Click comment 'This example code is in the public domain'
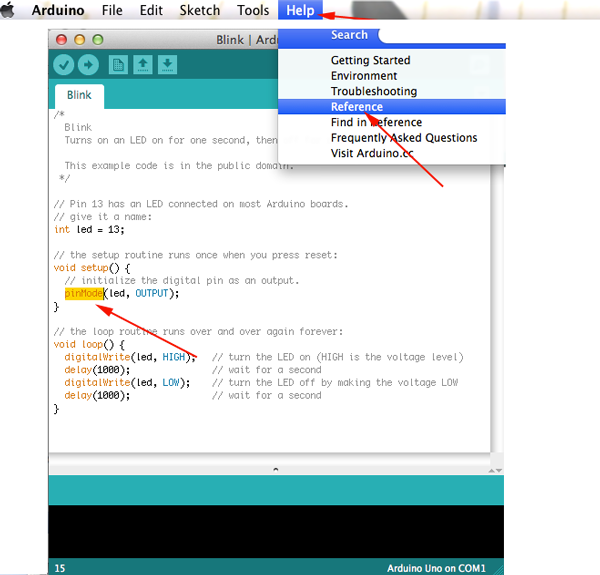 [x=179, y=166]
